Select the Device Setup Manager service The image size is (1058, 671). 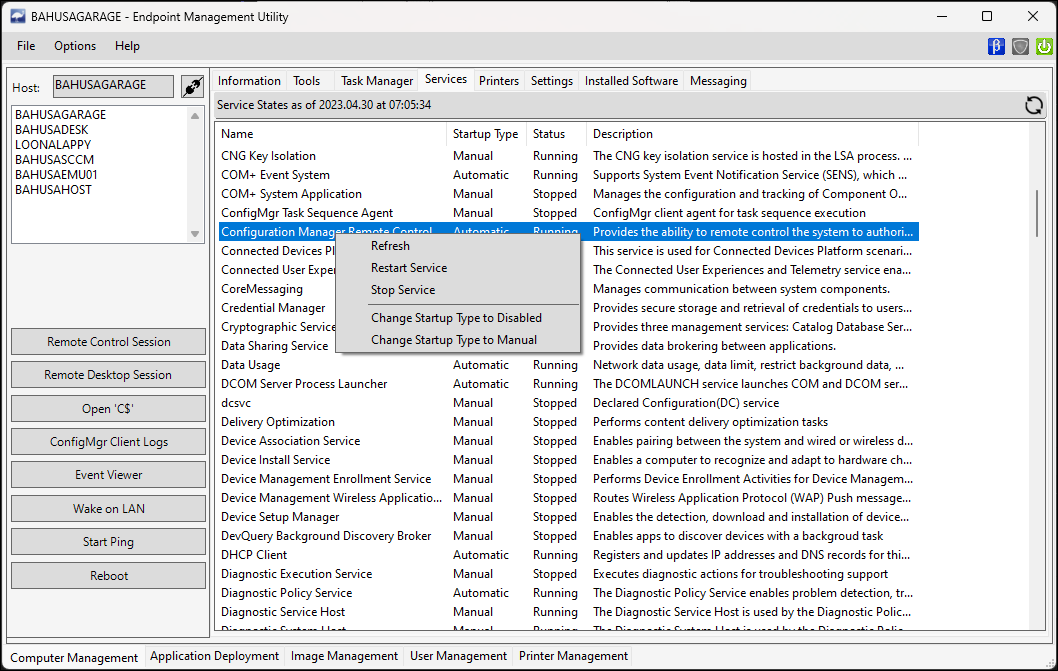tap(568, 517)
